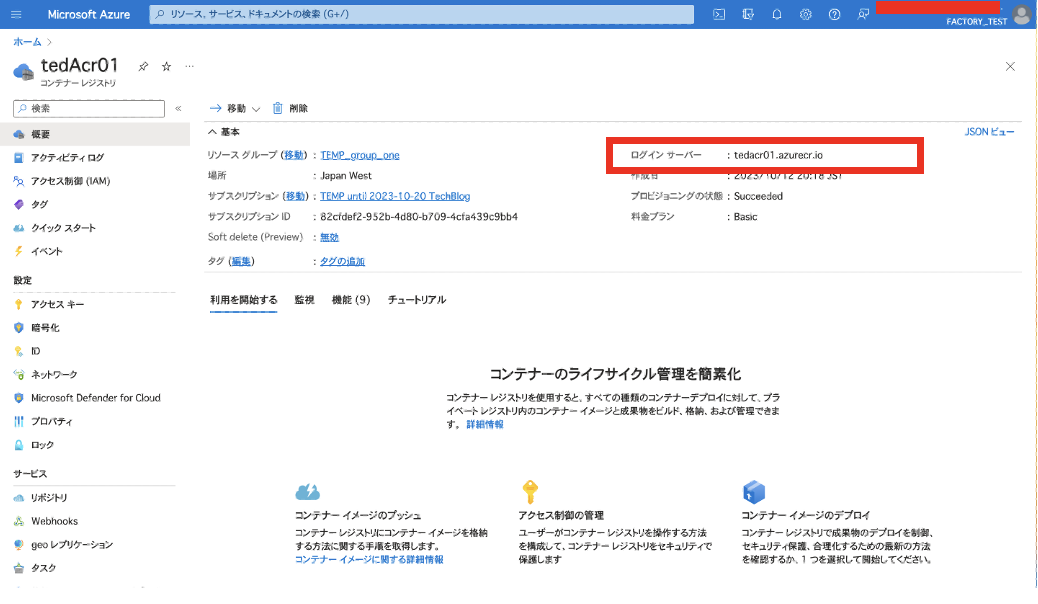This screenshot has width=1038, height=604.
Task: Switch to the 監視 tab
Action: coord(305,300)
